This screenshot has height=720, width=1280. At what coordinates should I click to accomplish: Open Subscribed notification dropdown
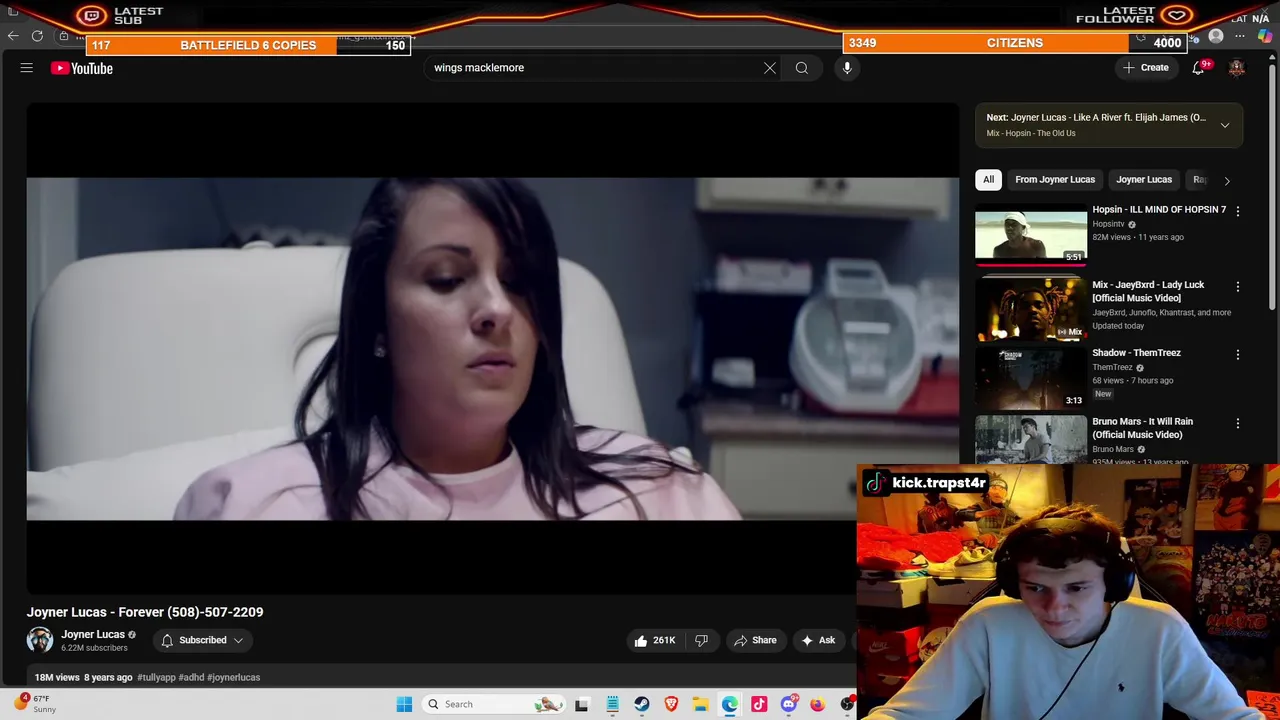coord(202,640)
